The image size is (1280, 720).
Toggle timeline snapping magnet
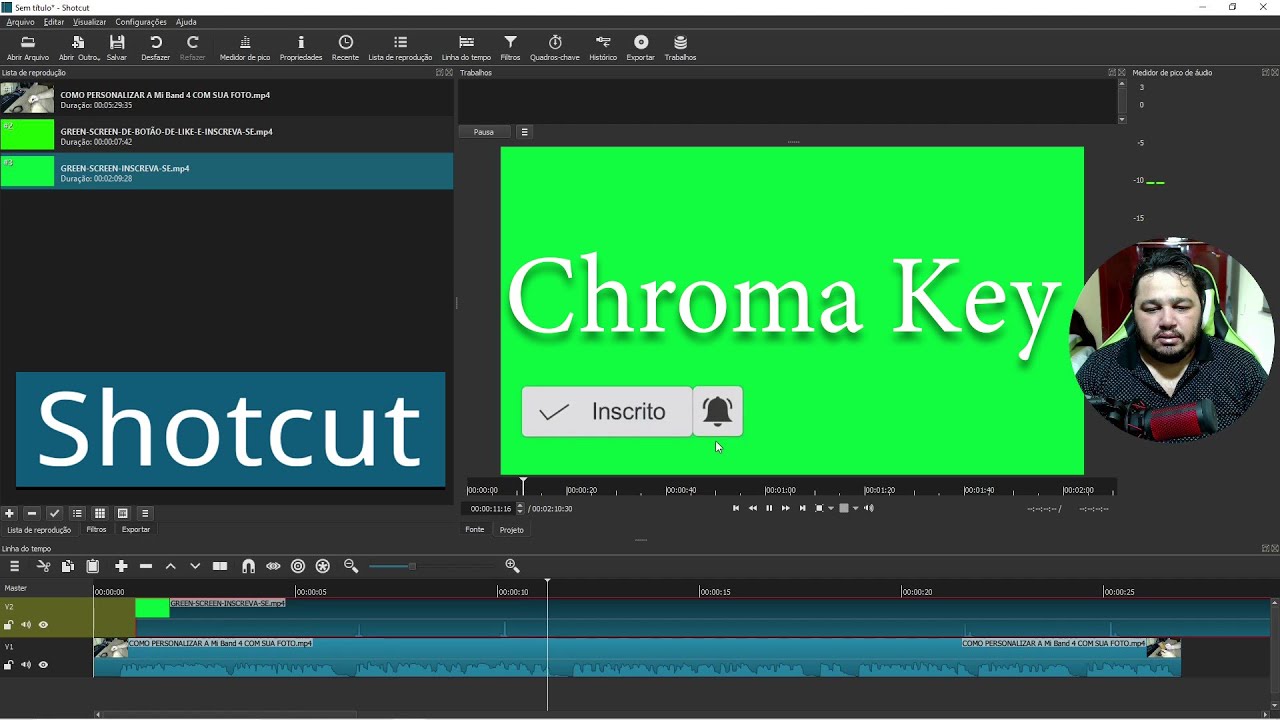pyautogui.click(x=249, y=566)
